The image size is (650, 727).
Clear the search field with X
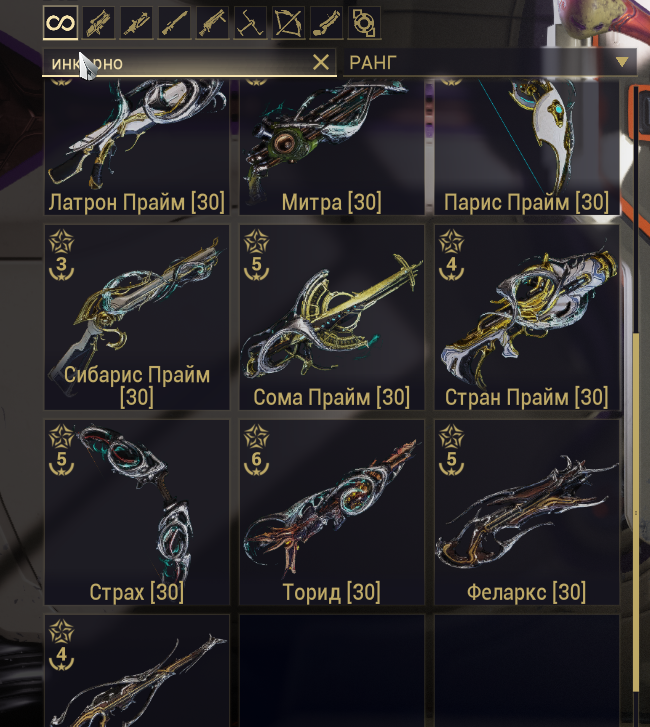click(321, 62)
